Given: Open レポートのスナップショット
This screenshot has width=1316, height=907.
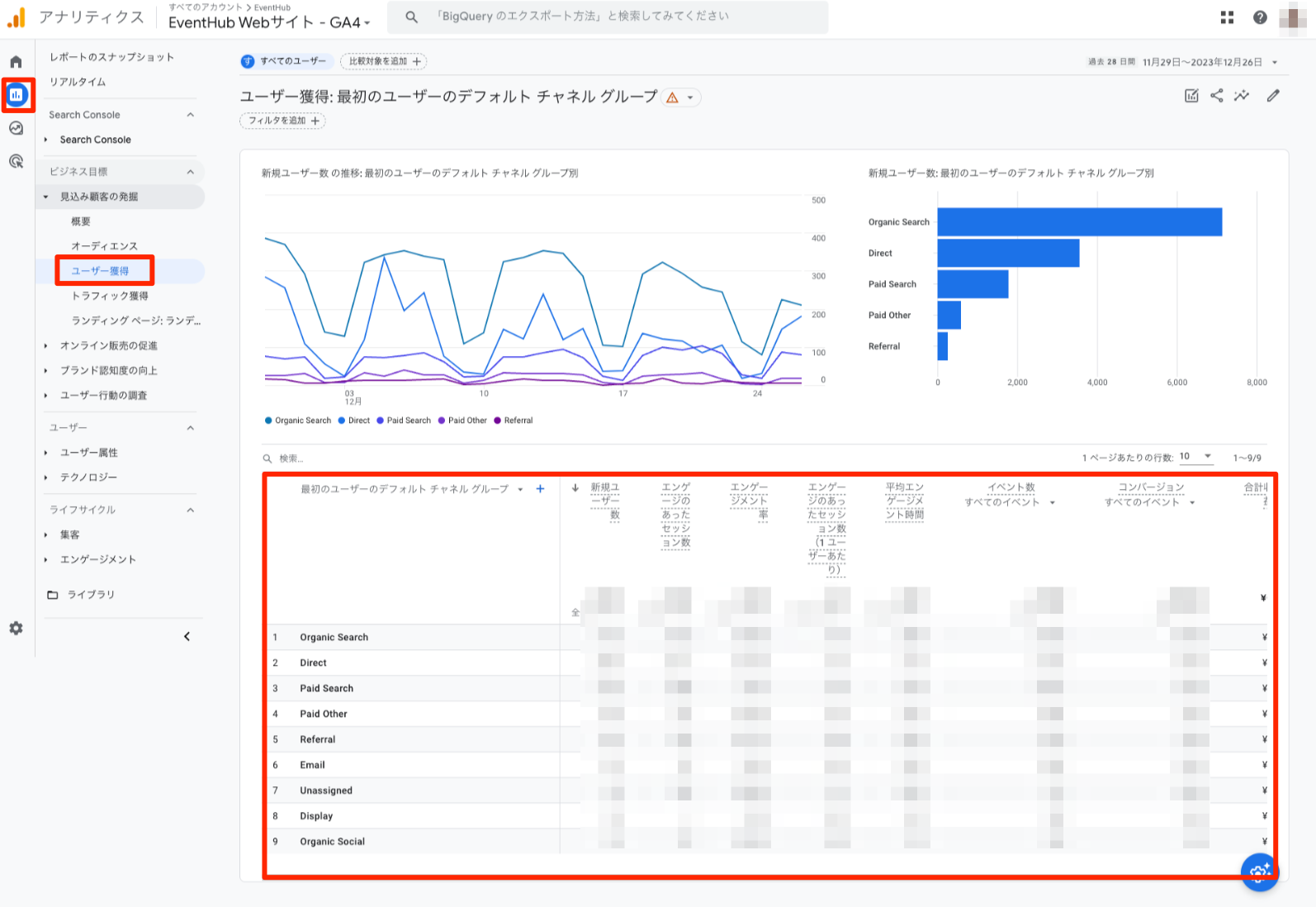Looking at the screenshot, I should click(x=111, y=57).
